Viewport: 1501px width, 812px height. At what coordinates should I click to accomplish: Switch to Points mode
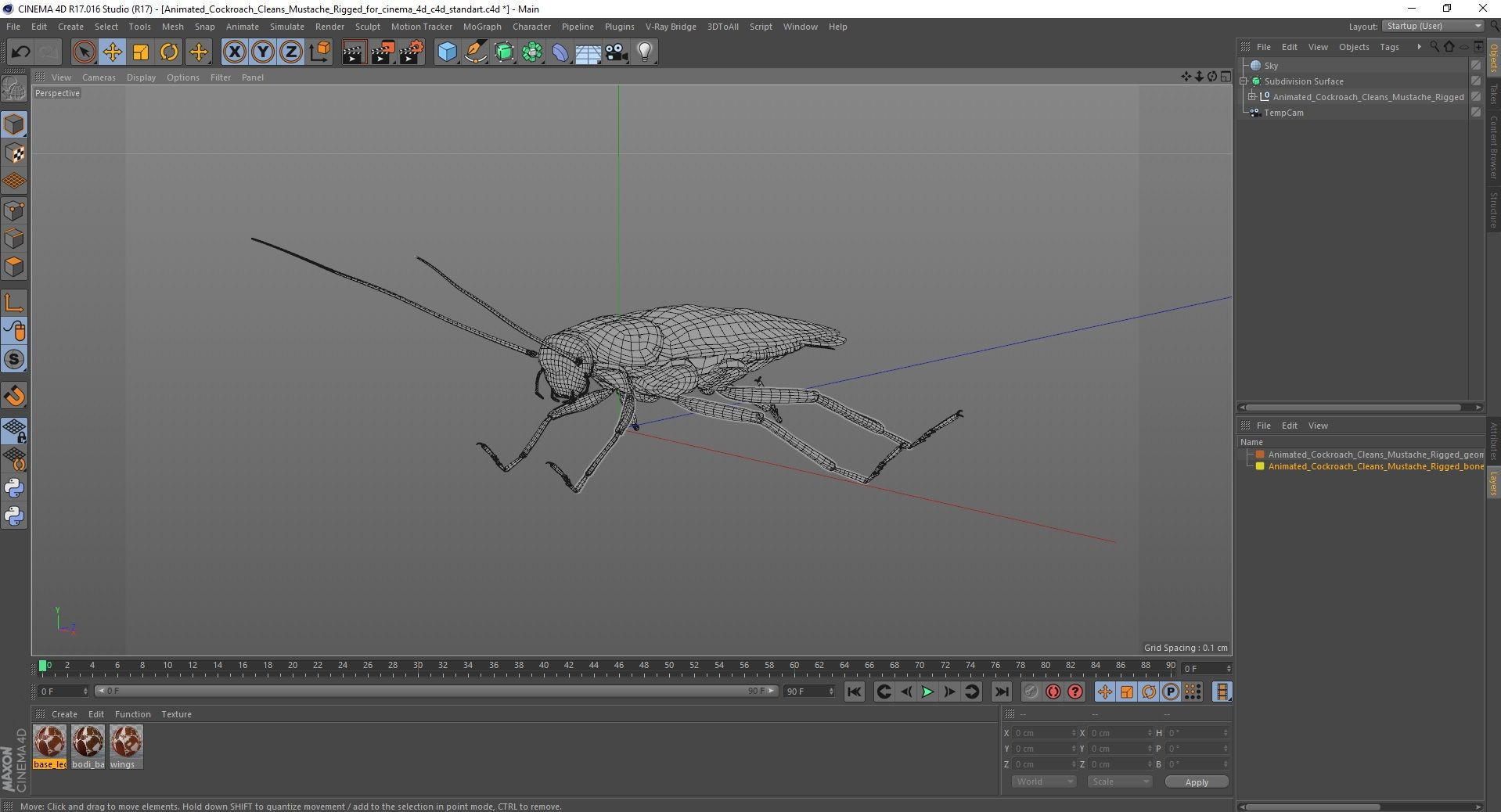(x=14, y=210)
